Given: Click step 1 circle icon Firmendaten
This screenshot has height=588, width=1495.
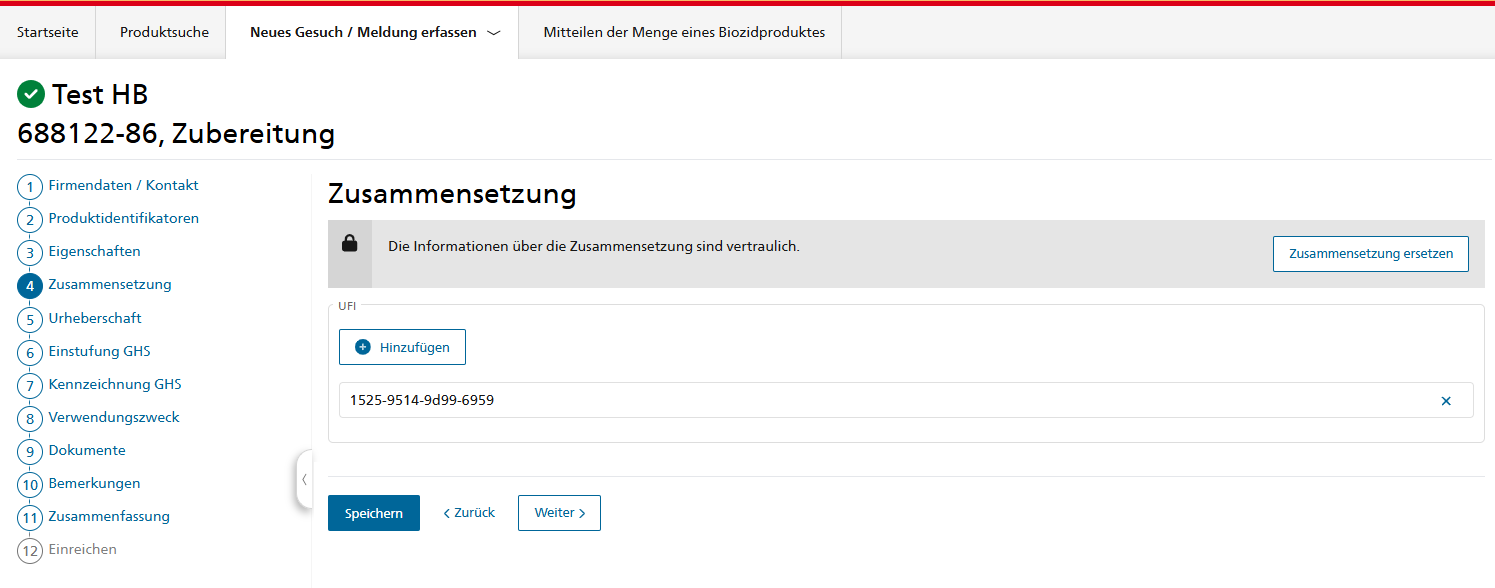Looking at the screenshot, I should coord(30,187).
